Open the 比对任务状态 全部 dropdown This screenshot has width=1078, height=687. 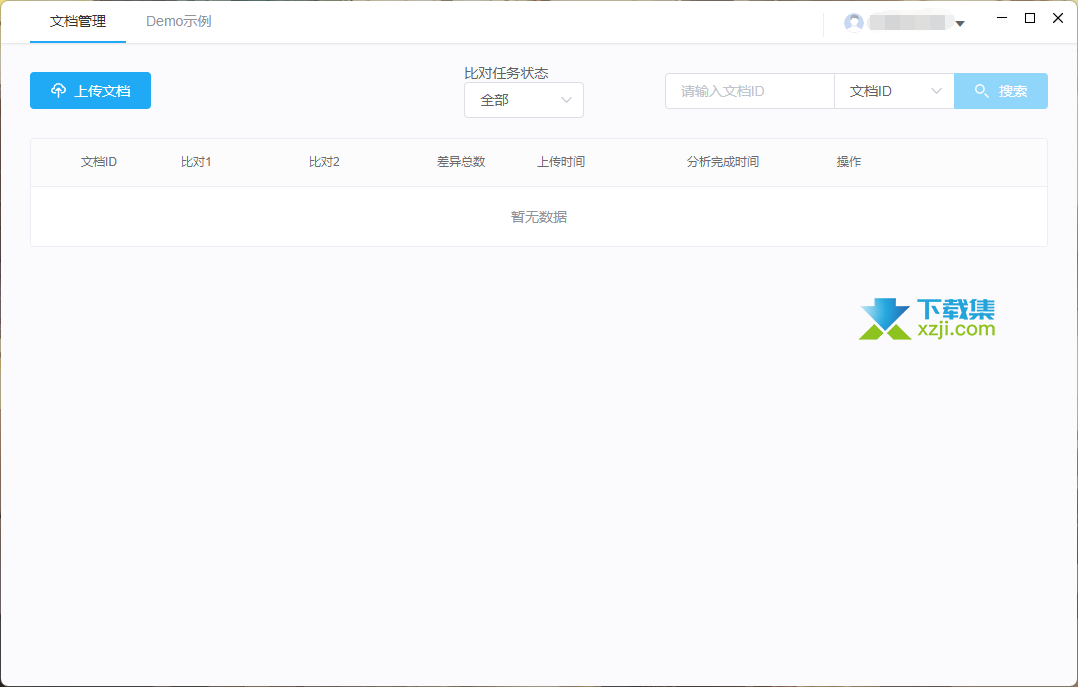pyautogui.click(x=524, y=100)
